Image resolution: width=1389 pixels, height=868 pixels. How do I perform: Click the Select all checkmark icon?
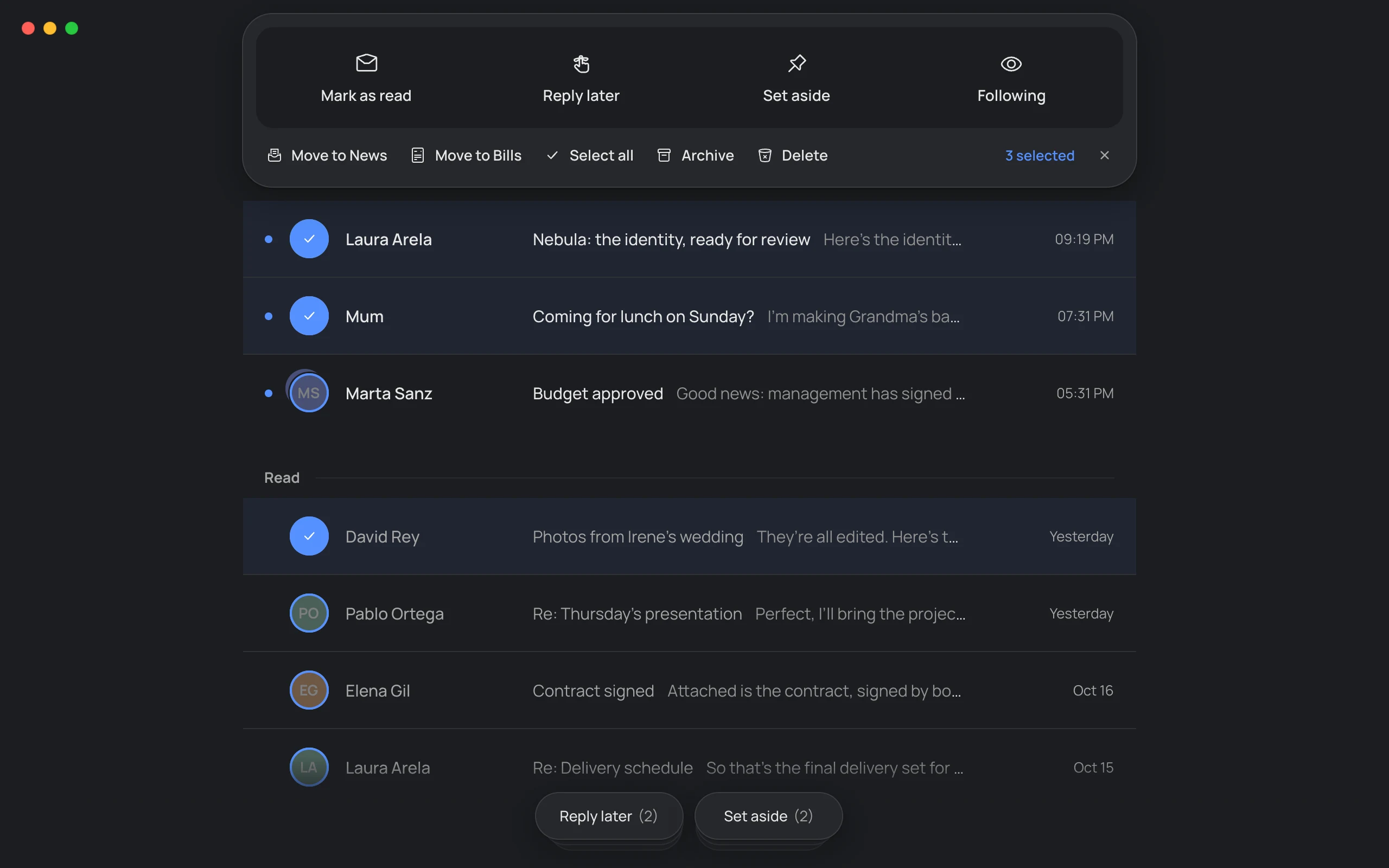(x=552, y=156)
